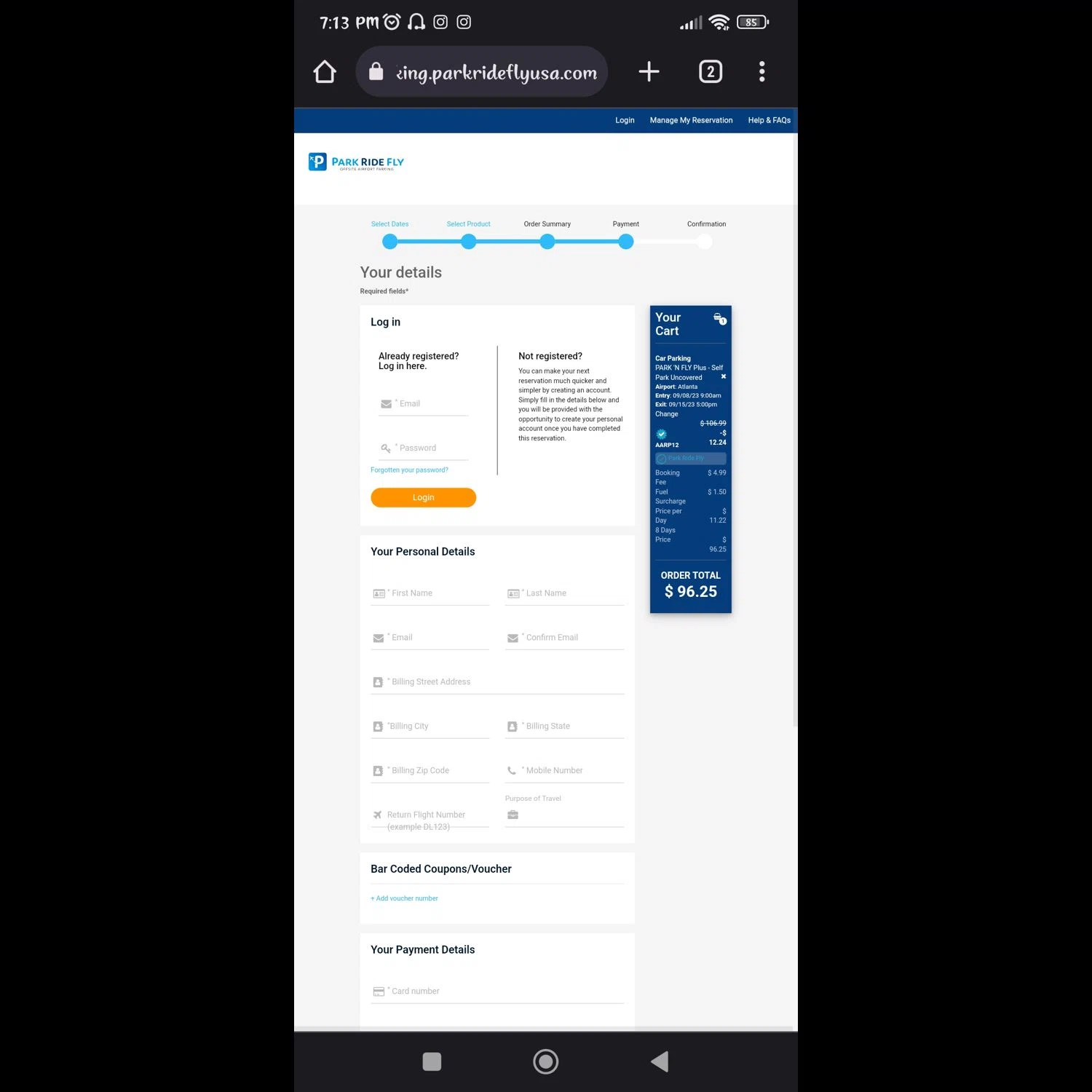Click the Order Summary step marker circle
The height and width of the screenshot is (1092, 1092).
[547, 242]
